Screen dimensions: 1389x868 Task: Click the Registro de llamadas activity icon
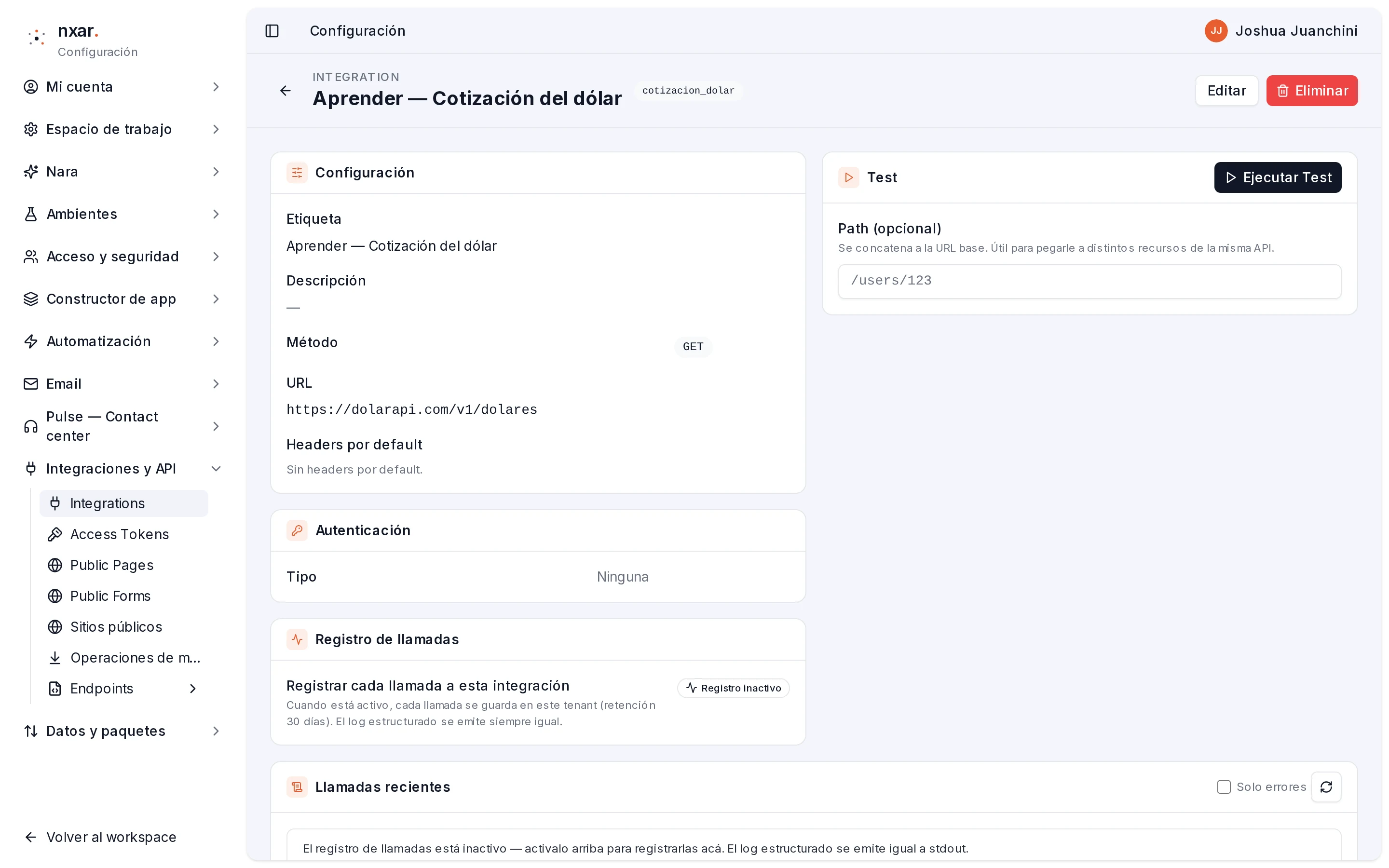pyautogui.click(x=297, y=639)
